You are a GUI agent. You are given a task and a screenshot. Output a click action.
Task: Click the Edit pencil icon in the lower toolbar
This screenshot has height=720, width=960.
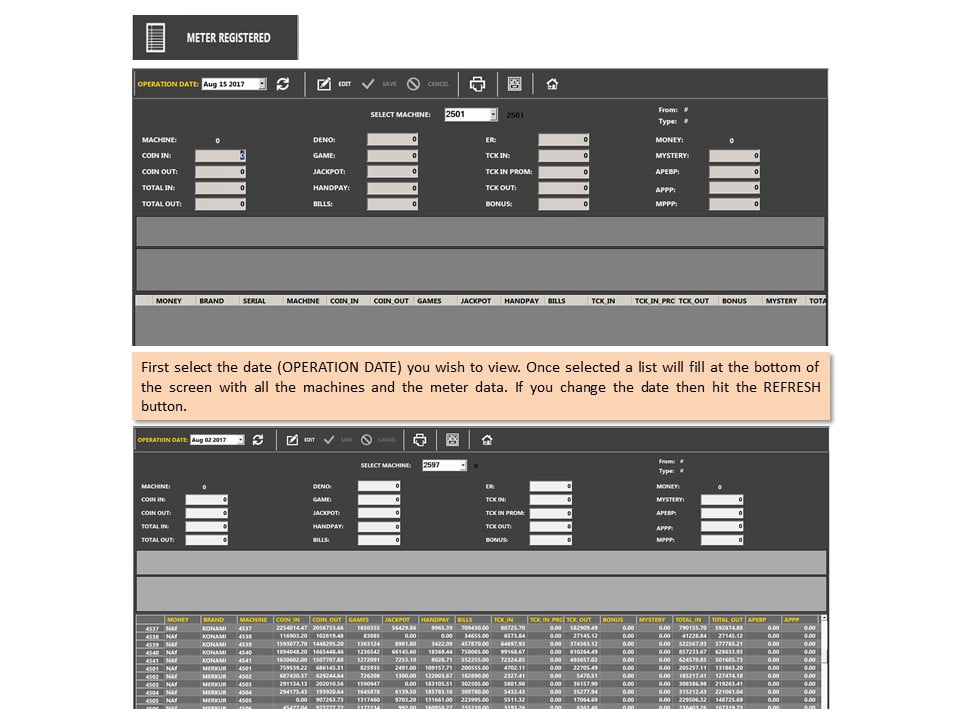[x=293, y=440]
